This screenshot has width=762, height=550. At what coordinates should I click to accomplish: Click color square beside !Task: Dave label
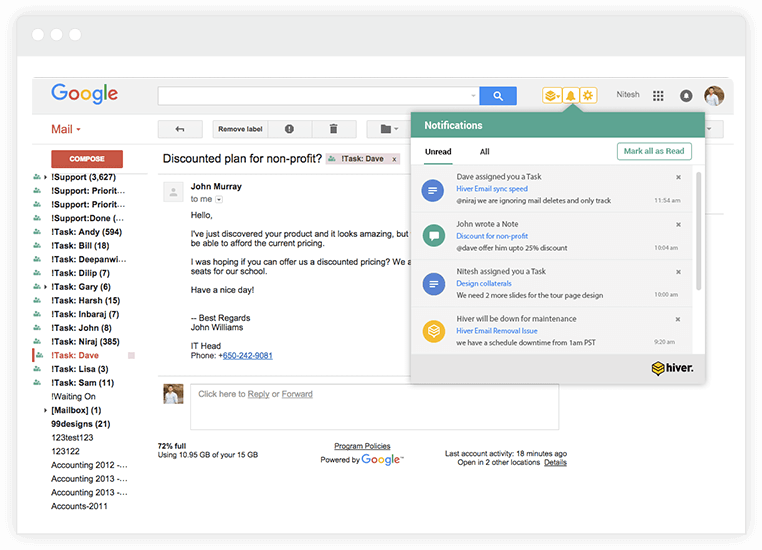[x=131, y=356]
